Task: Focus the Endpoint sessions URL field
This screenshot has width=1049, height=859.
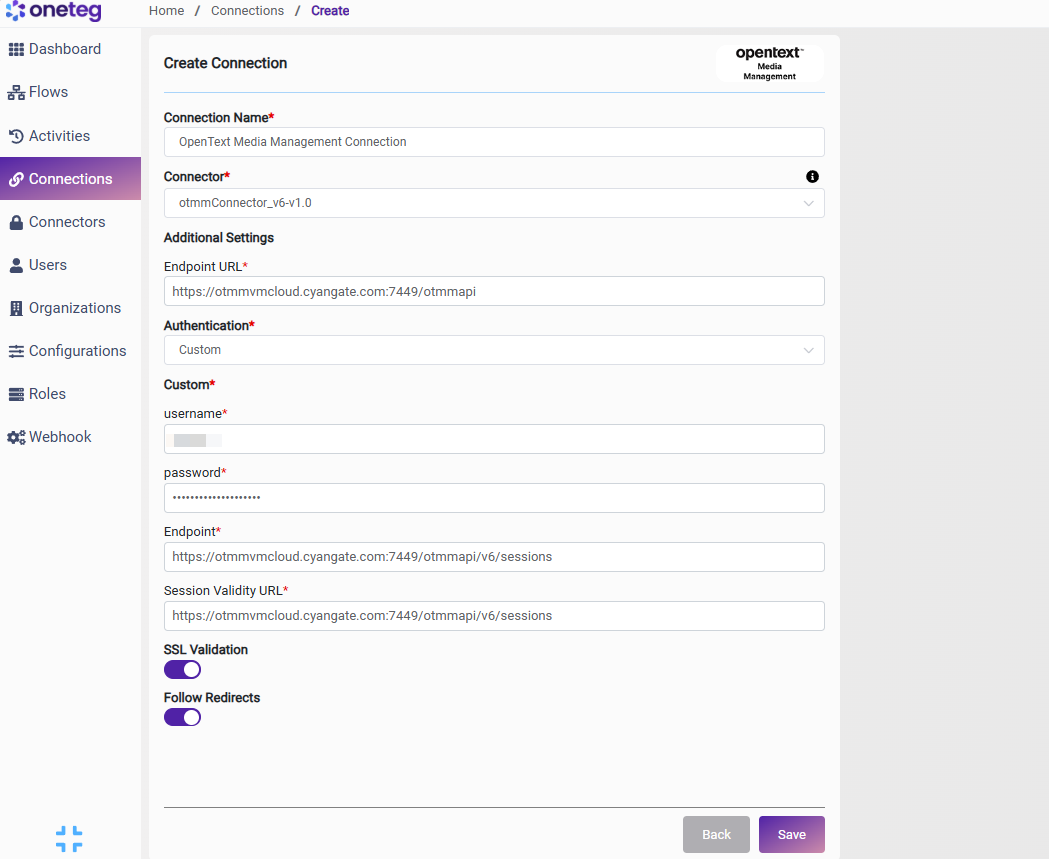Action: pos(494,557)
